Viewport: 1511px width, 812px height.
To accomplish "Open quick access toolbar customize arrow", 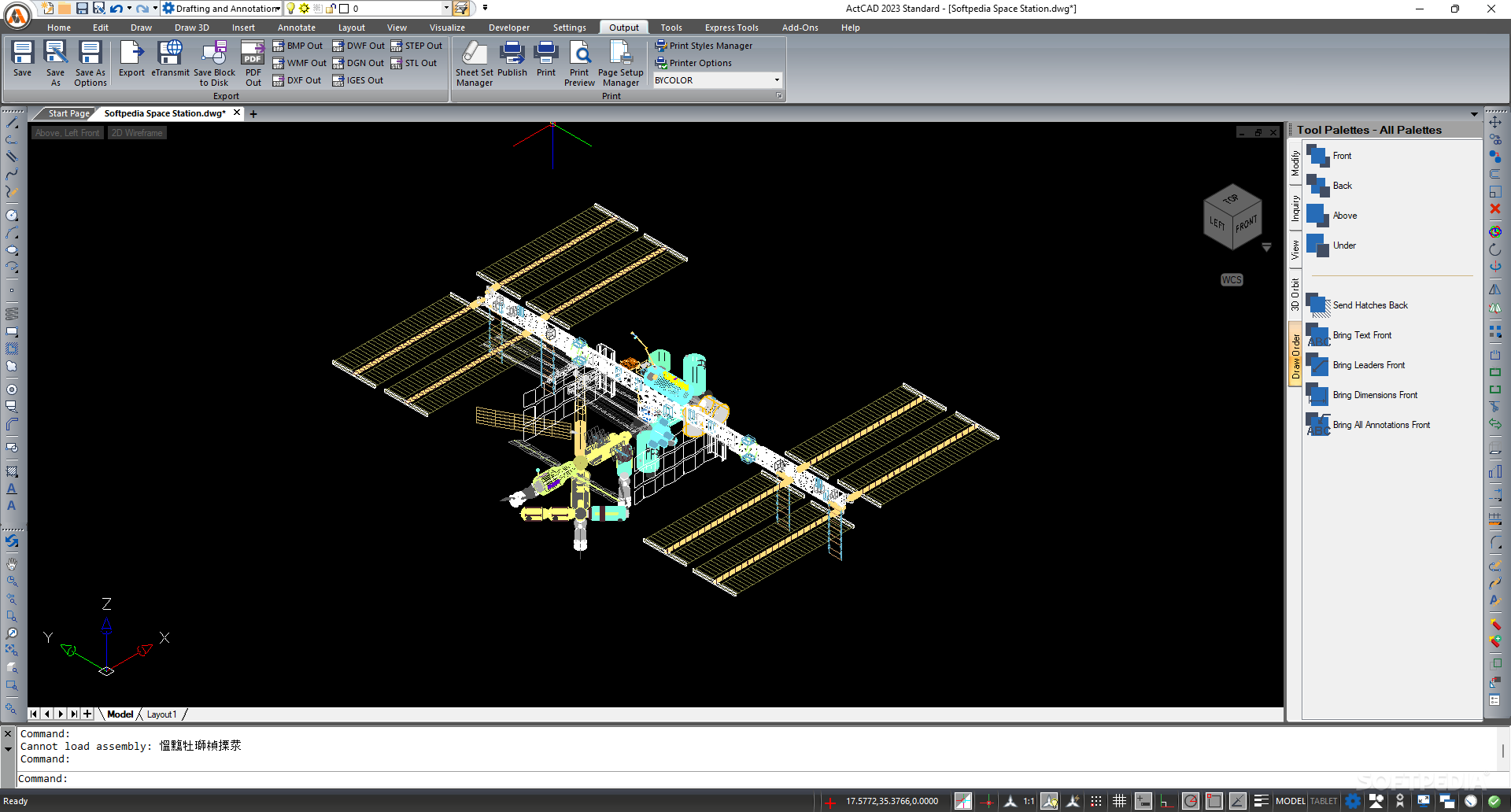I will (x=485, y=8).
